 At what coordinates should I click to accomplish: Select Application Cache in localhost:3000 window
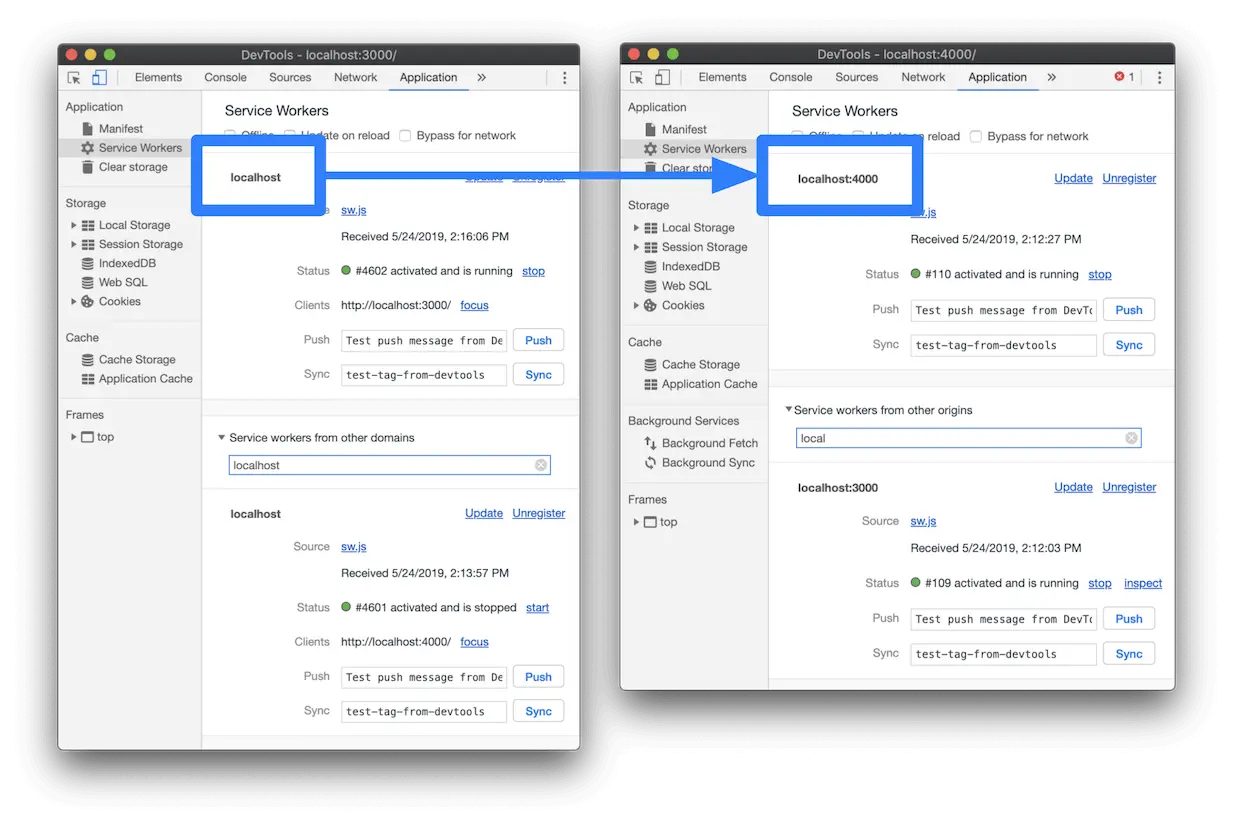pos(145,378)
